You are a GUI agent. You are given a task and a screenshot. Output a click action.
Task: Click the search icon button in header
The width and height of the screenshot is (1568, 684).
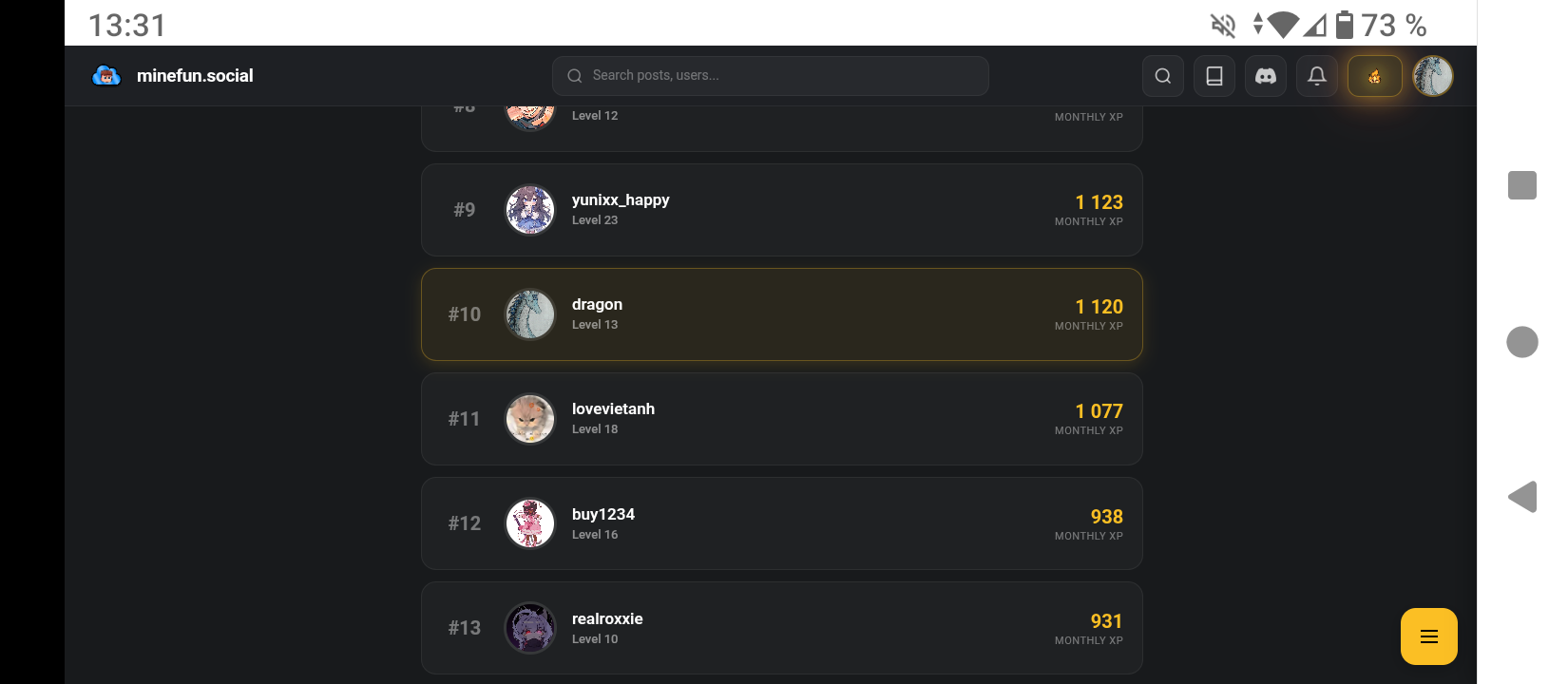click(x=1162, y=76)
